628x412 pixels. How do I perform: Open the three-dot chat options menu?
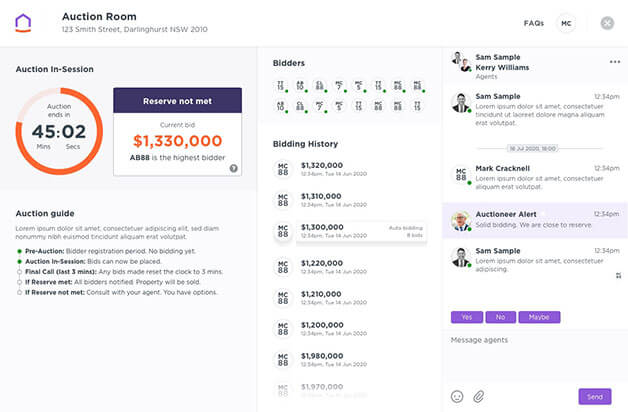[x=615, y=62]
